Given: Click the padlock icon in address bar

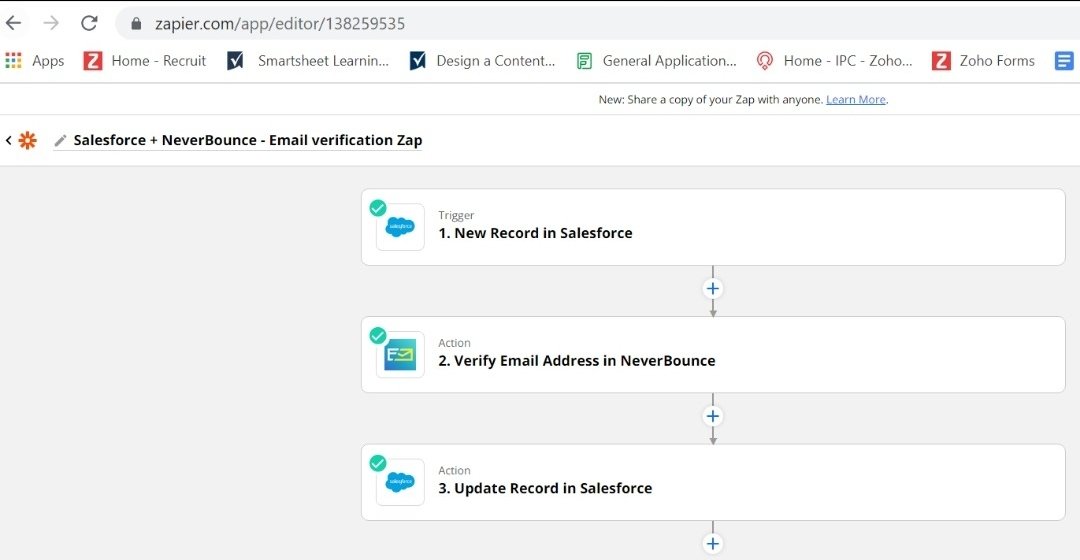Looking at the screenshot, I should [136, 23].
